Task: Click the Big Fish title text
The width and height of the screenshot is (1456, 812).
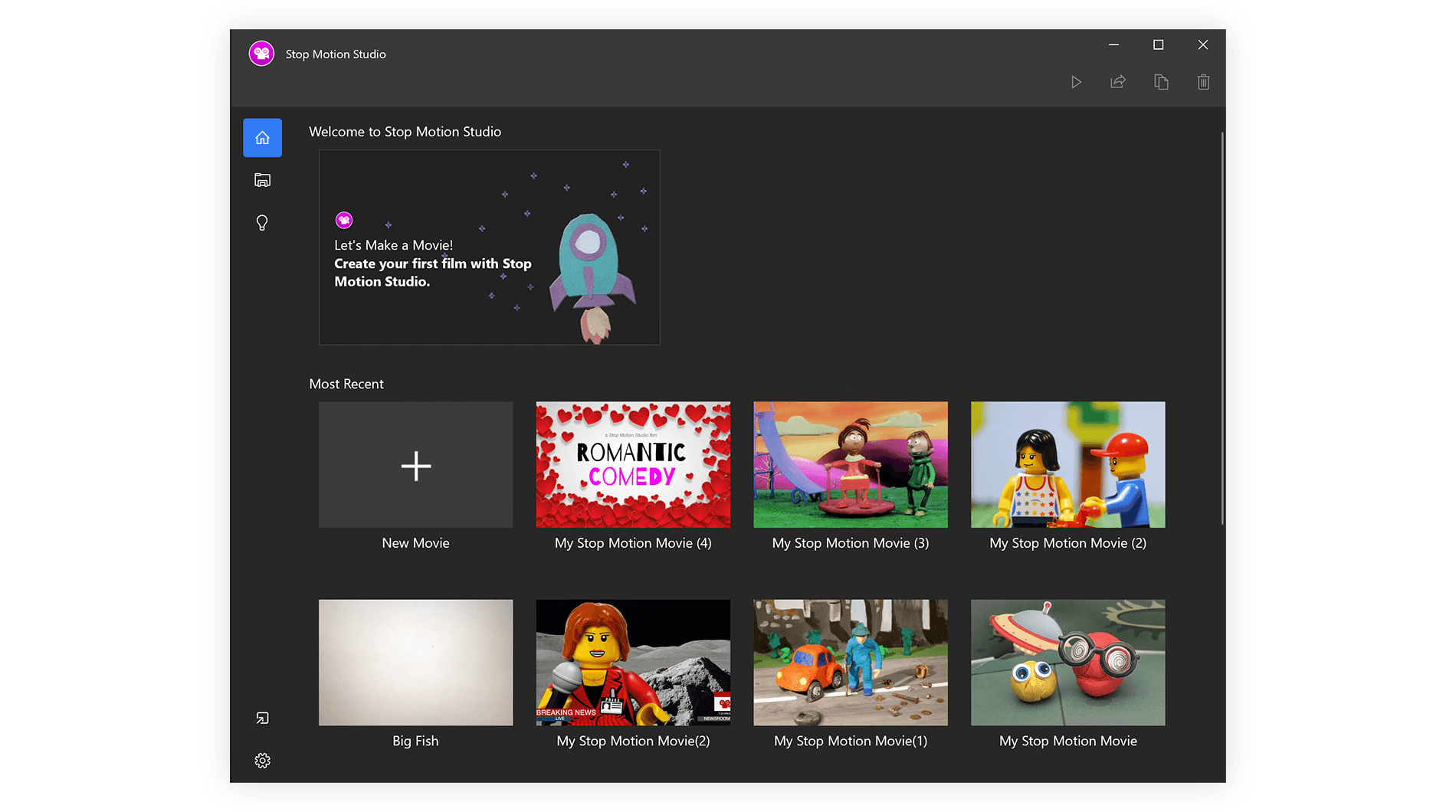Action: [416, 741]
